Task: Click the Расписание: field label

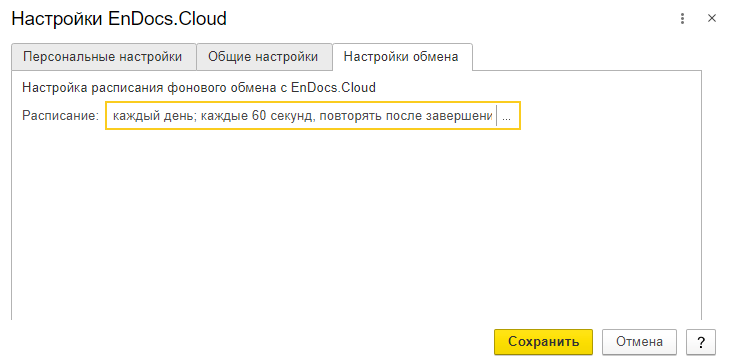Action: (x=60, y=116)
